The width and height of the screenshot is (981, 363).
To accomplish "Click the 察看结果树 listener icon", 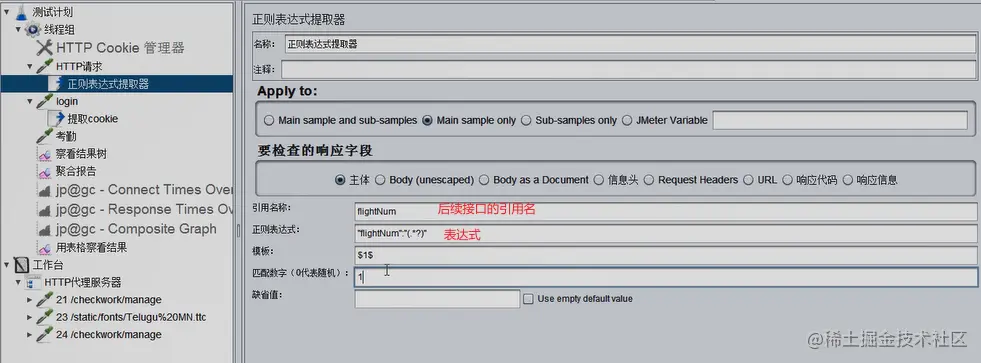I will [44, 154].
